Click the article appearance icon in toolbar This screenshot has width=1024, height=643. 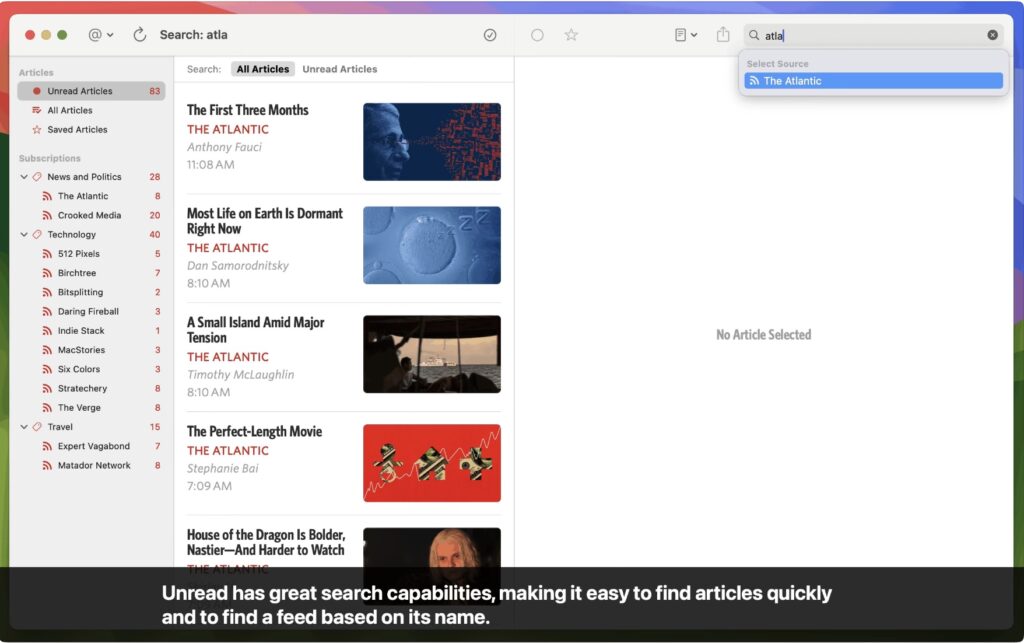(x=679, y=34)
